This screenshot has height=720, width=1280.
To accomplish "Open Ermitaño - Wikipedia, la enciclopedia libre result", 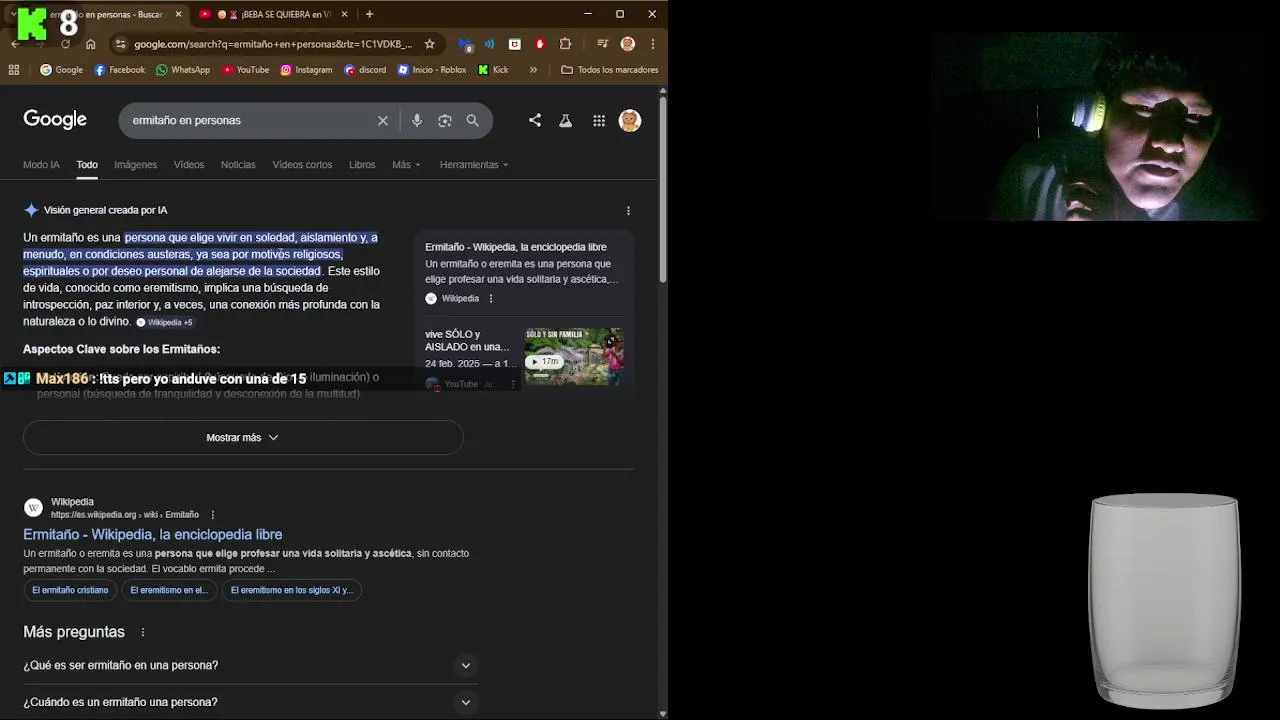I will tap(153, 535).
